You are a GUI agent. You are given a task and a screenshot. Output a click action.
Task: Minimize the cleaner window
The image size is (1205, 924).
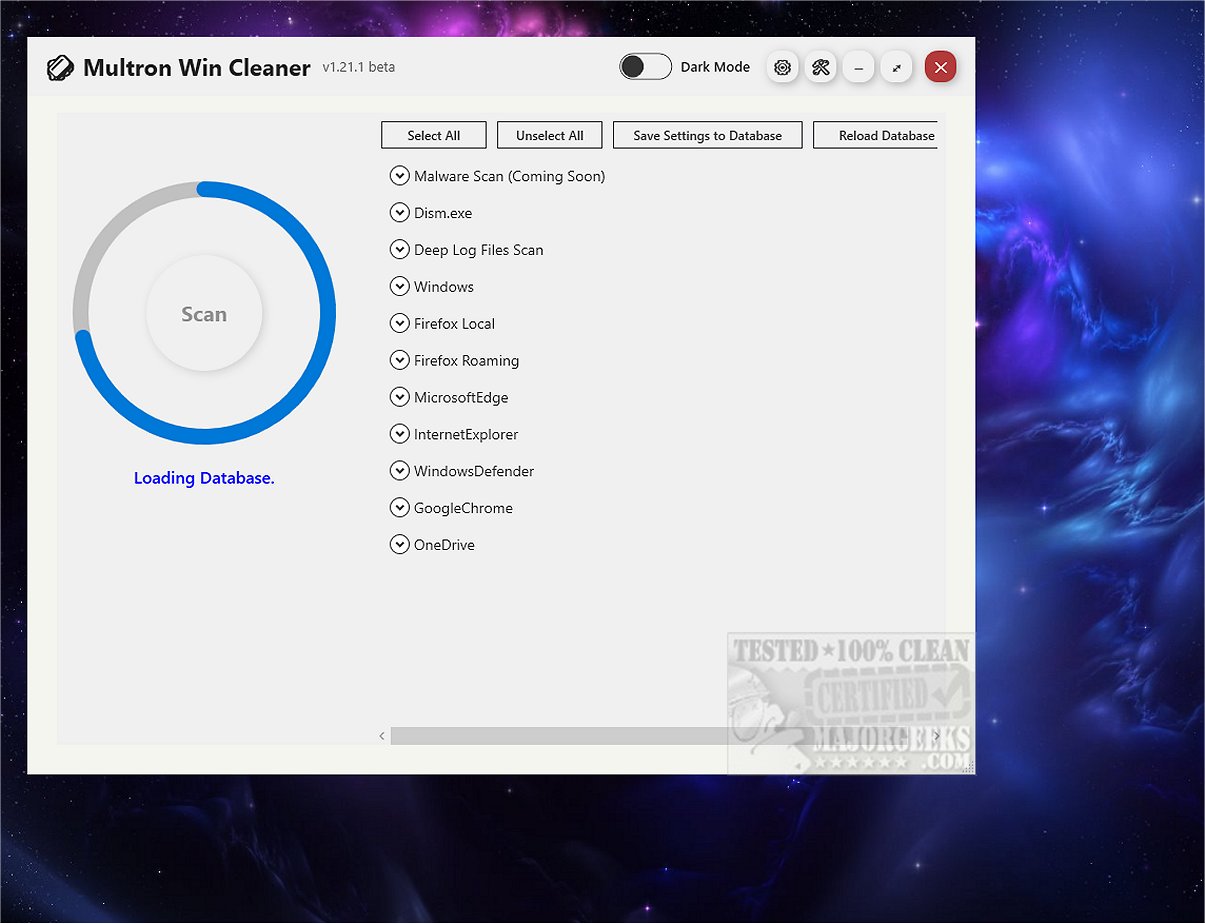click(858, 67)
